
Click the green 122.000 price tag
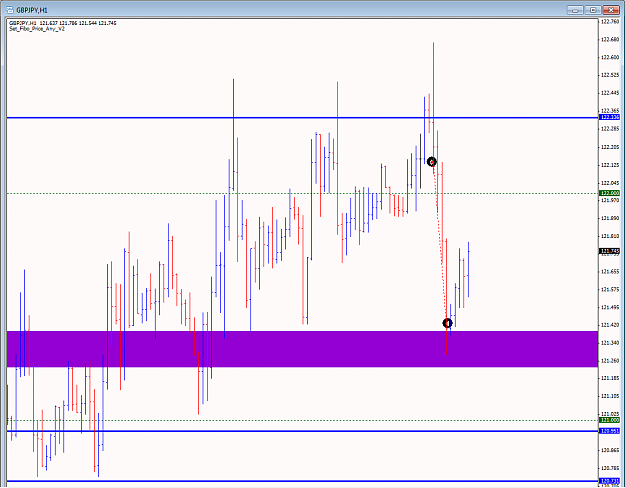tap(609, 193)
